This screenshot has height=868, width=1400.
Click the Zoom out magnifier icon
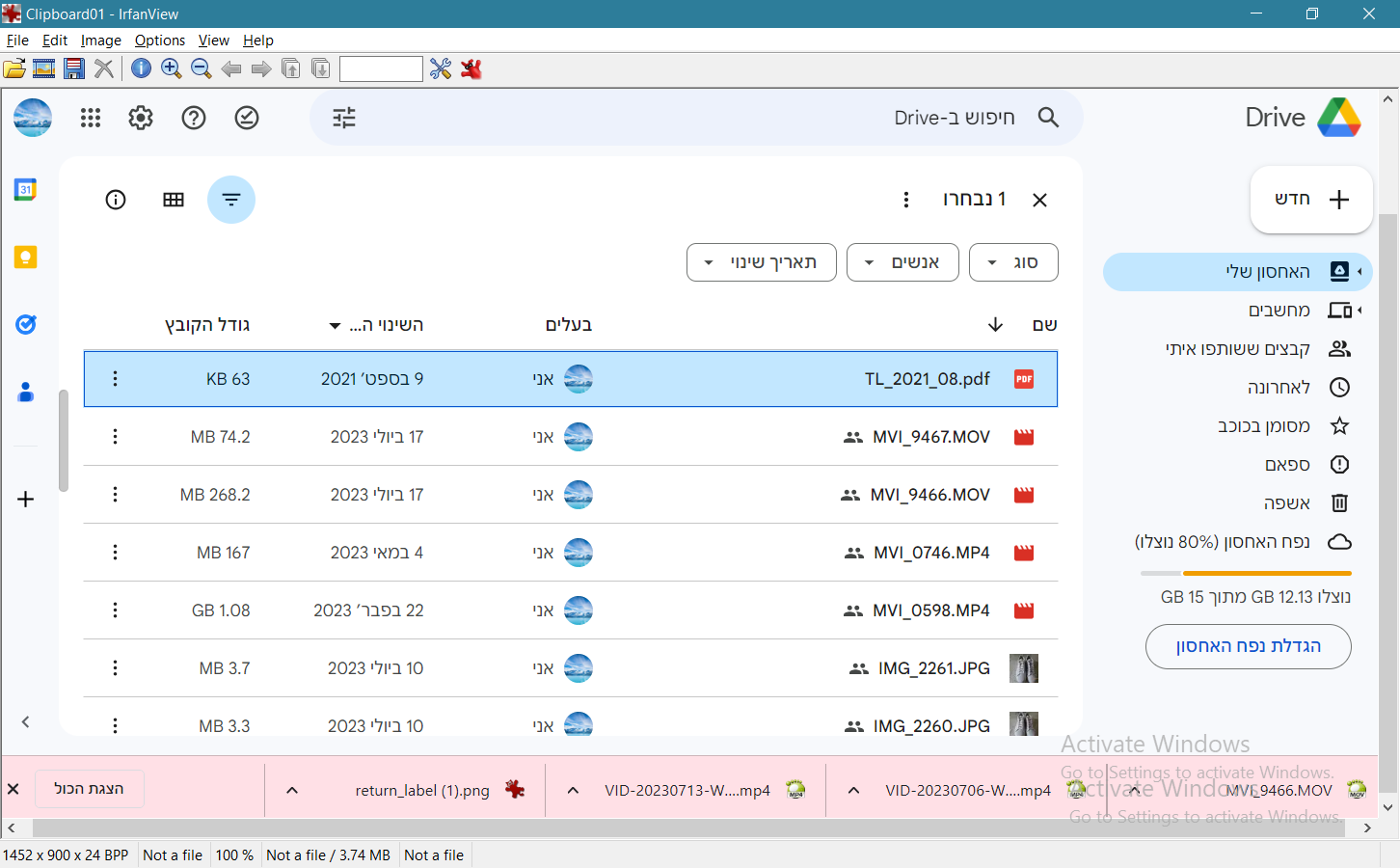(201, 68)
